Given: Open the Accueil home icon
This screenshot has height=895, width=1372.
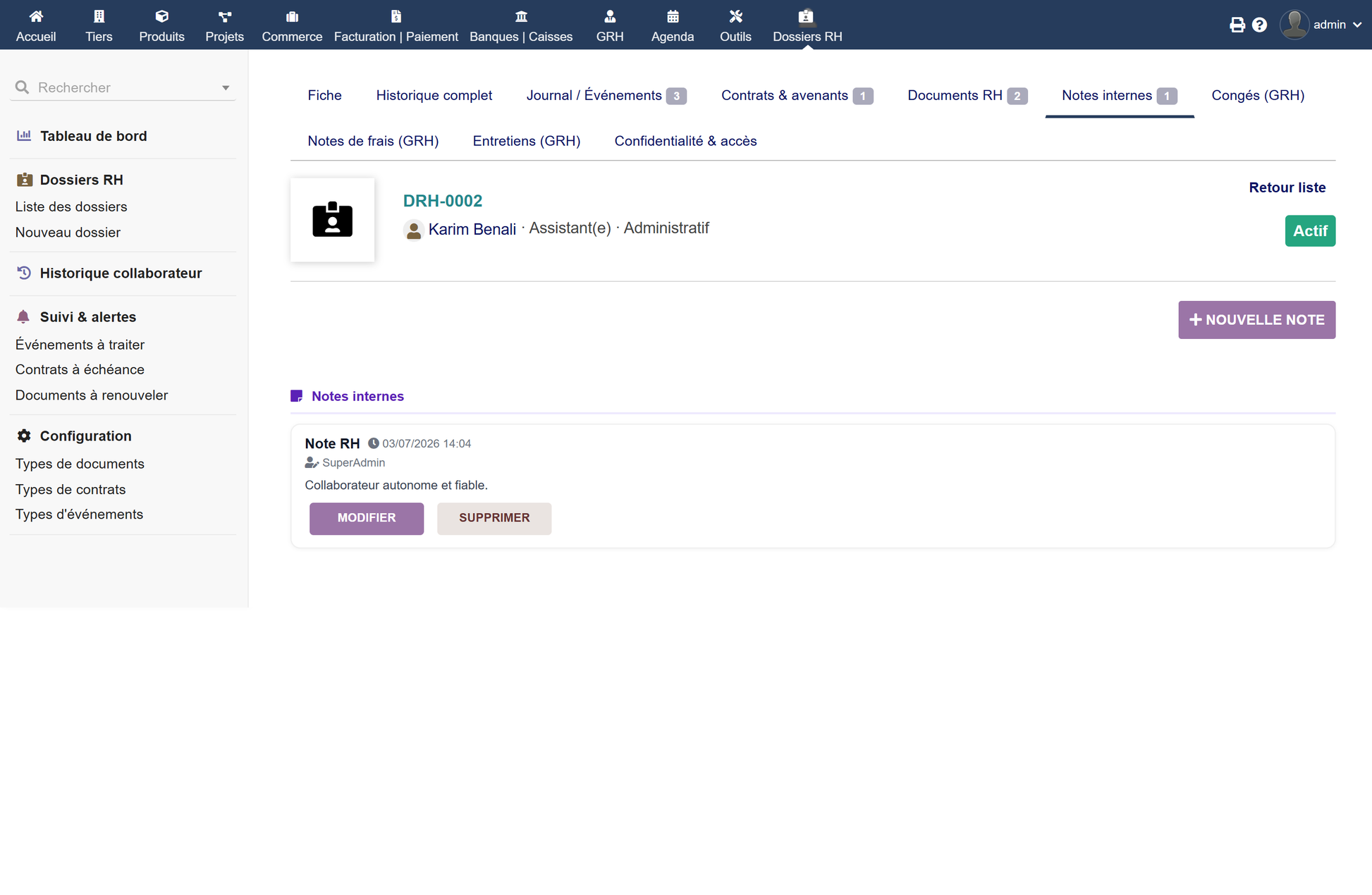Looking at the screenshot, I should coord(36,16).
